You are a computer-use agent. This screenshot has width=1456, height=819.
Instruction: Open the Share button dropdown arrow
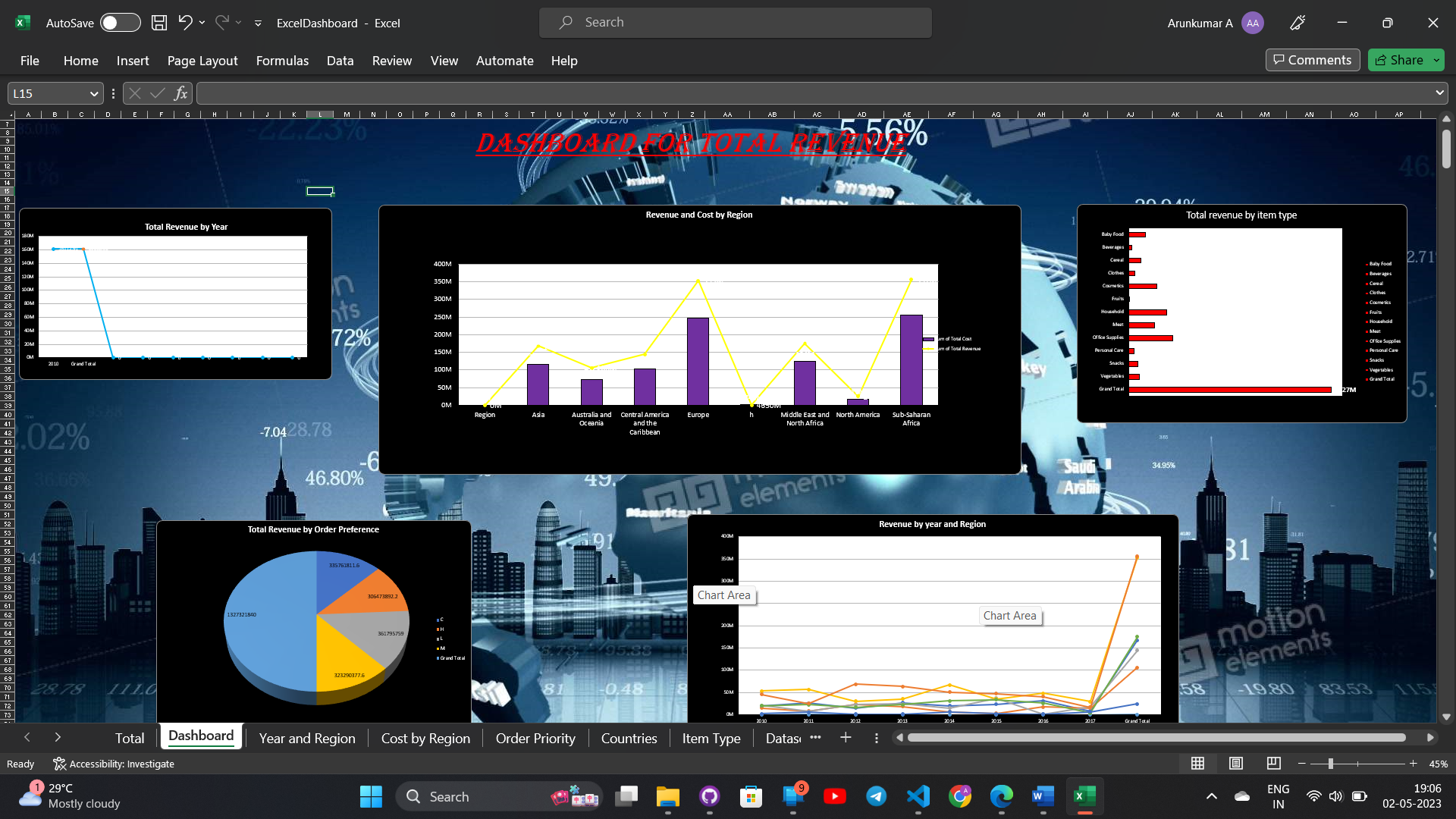click(x=1436, y=60)
